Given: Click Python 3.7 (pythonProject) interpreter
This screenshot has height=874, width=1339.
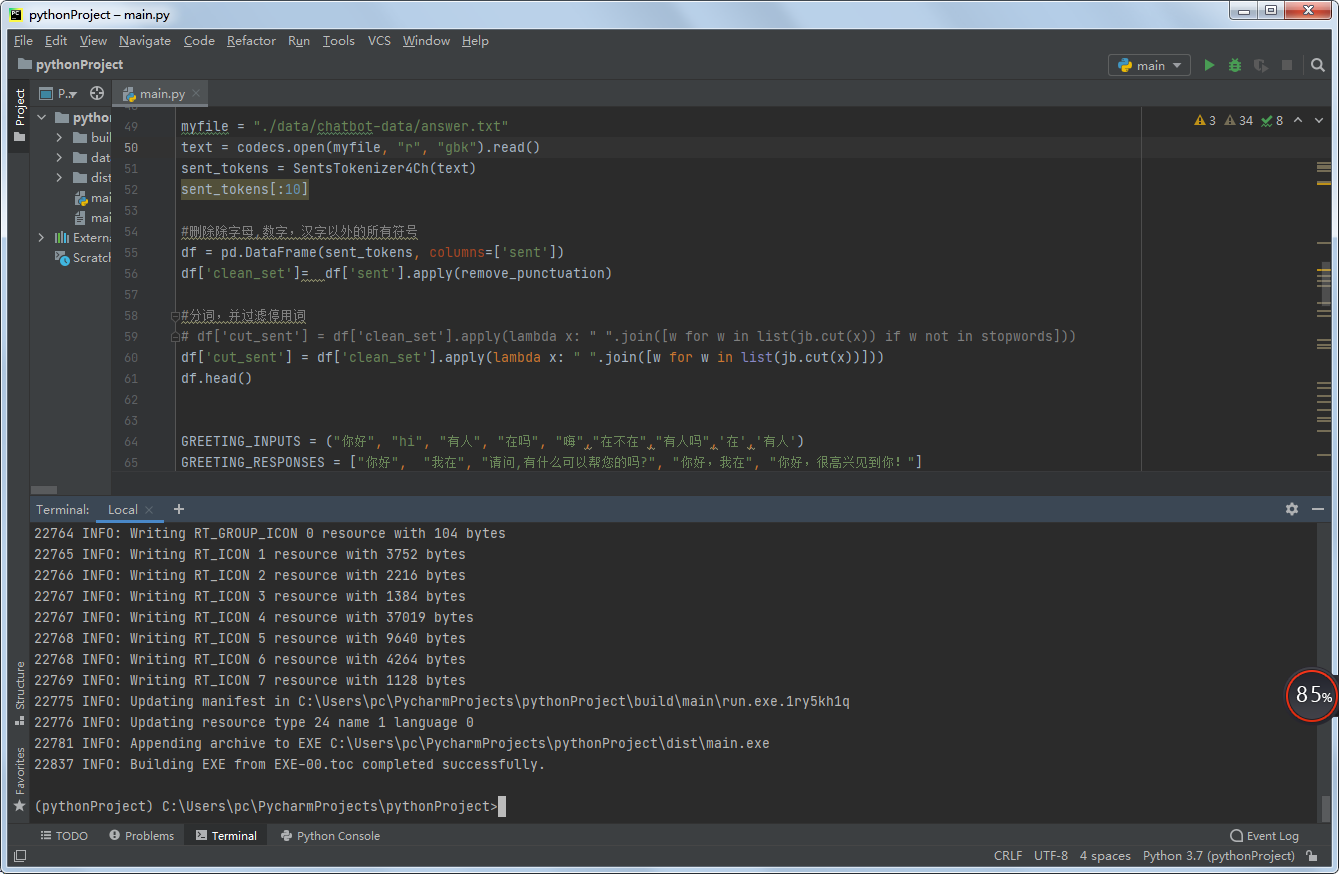Looking at the screenshot, I should point(1219,856).
